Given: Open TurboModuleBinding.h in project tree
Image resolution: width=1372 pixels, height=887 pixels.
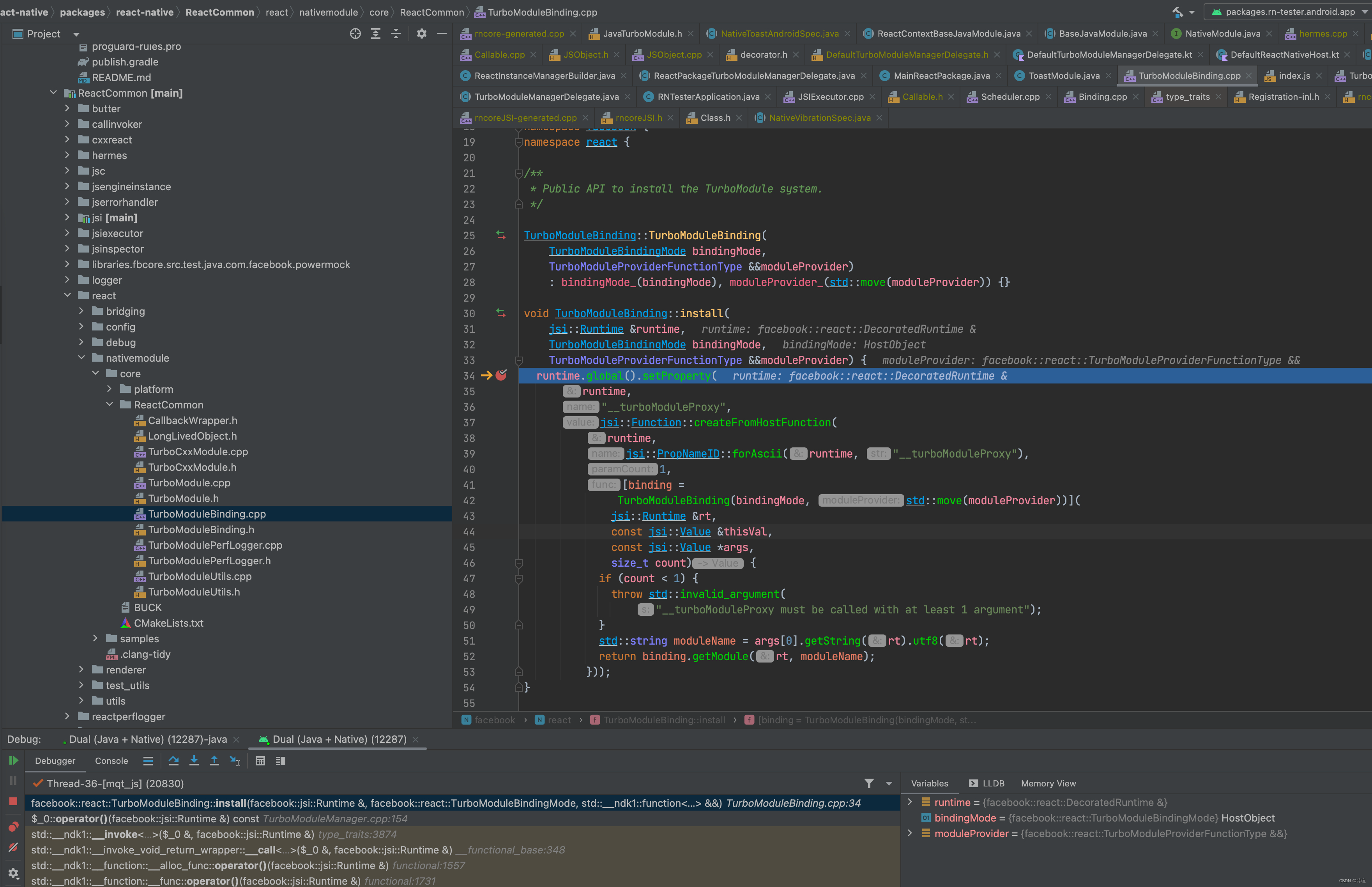Looking at the screenshot, I should click(x=201, y=529).
